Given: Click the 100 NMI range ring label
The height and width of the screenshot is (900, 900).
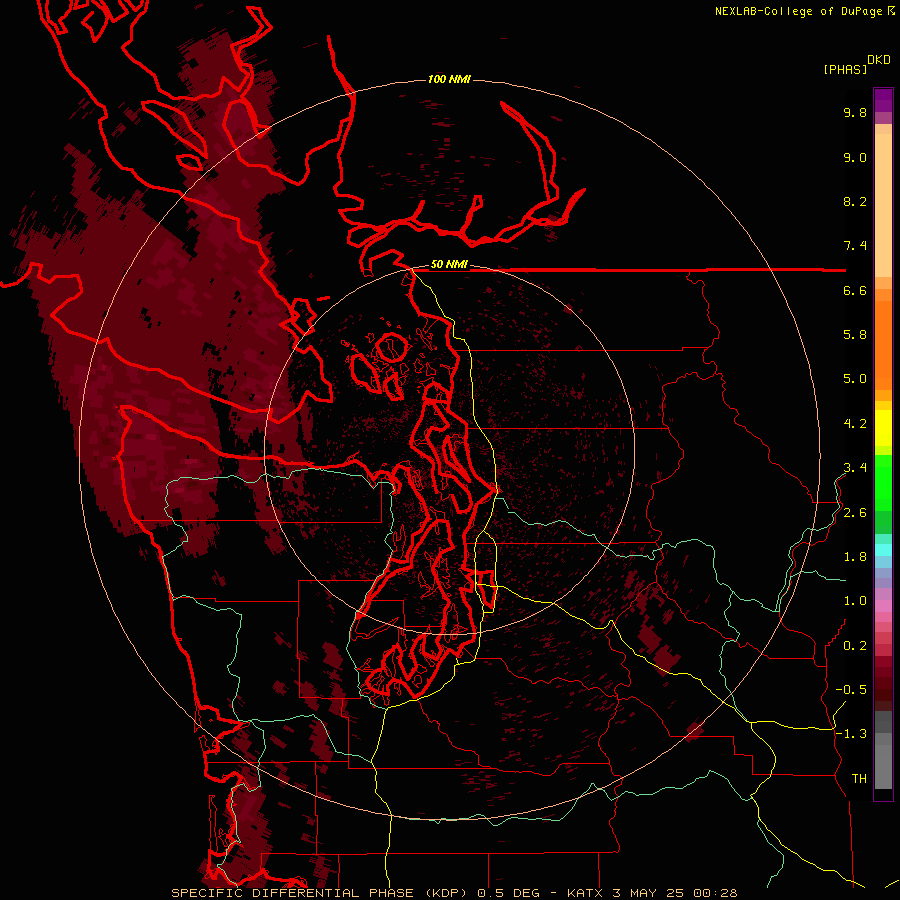Looking at the screenshot, I should click(x=449, y=79).
